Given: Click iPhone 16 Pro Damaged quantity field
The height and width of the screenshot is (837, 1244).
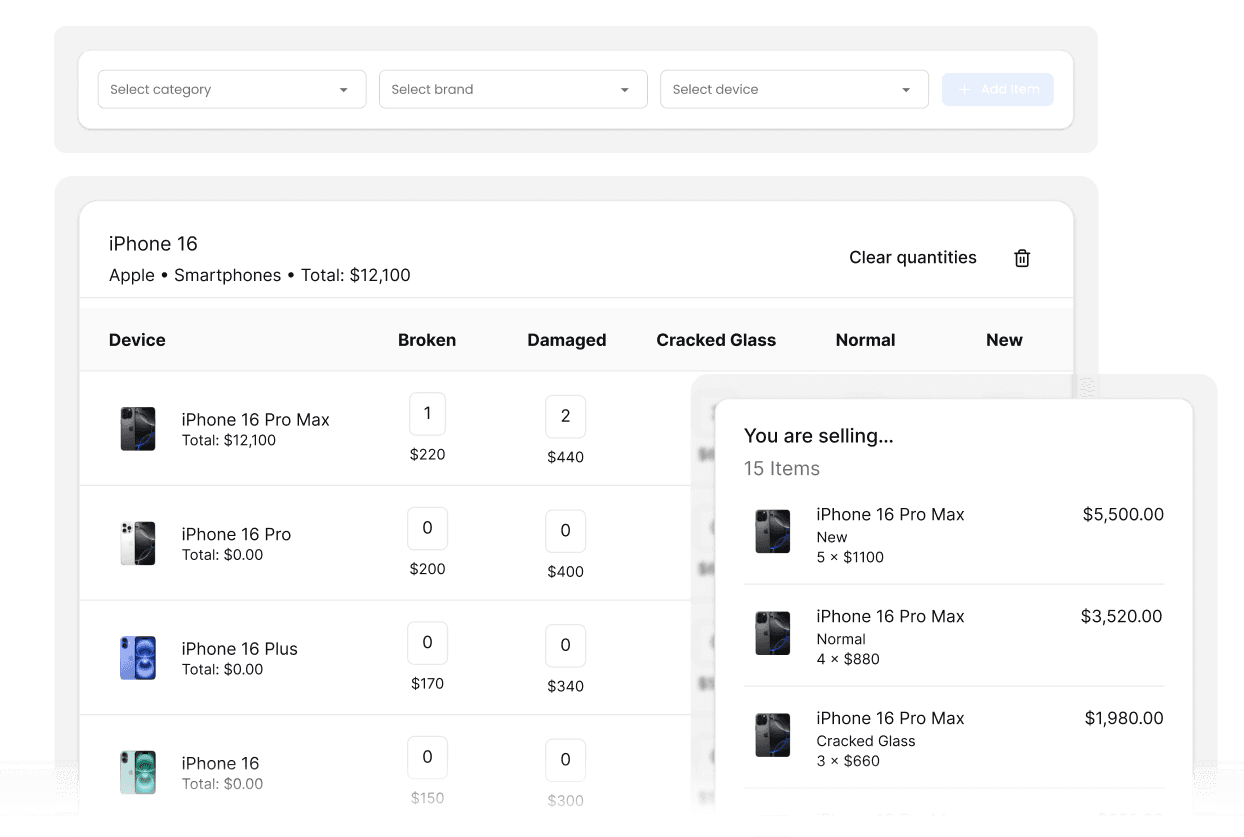Looking at the screenshot, I should point(565,531).
